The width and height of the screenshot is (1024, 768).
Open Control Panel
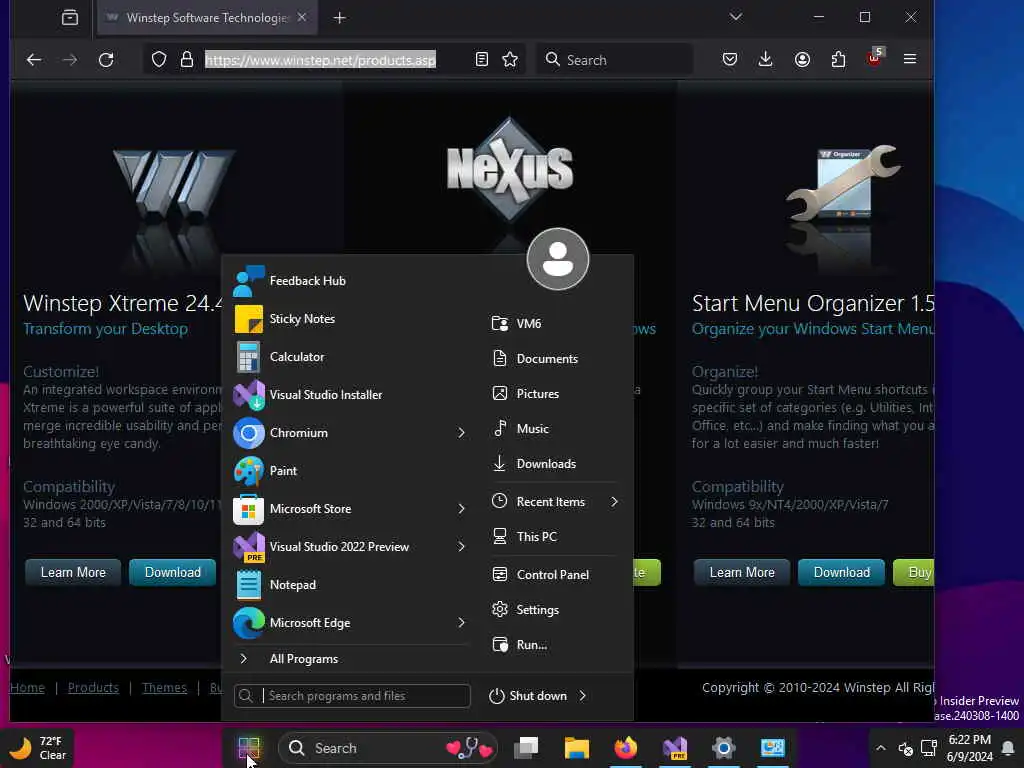554,575
